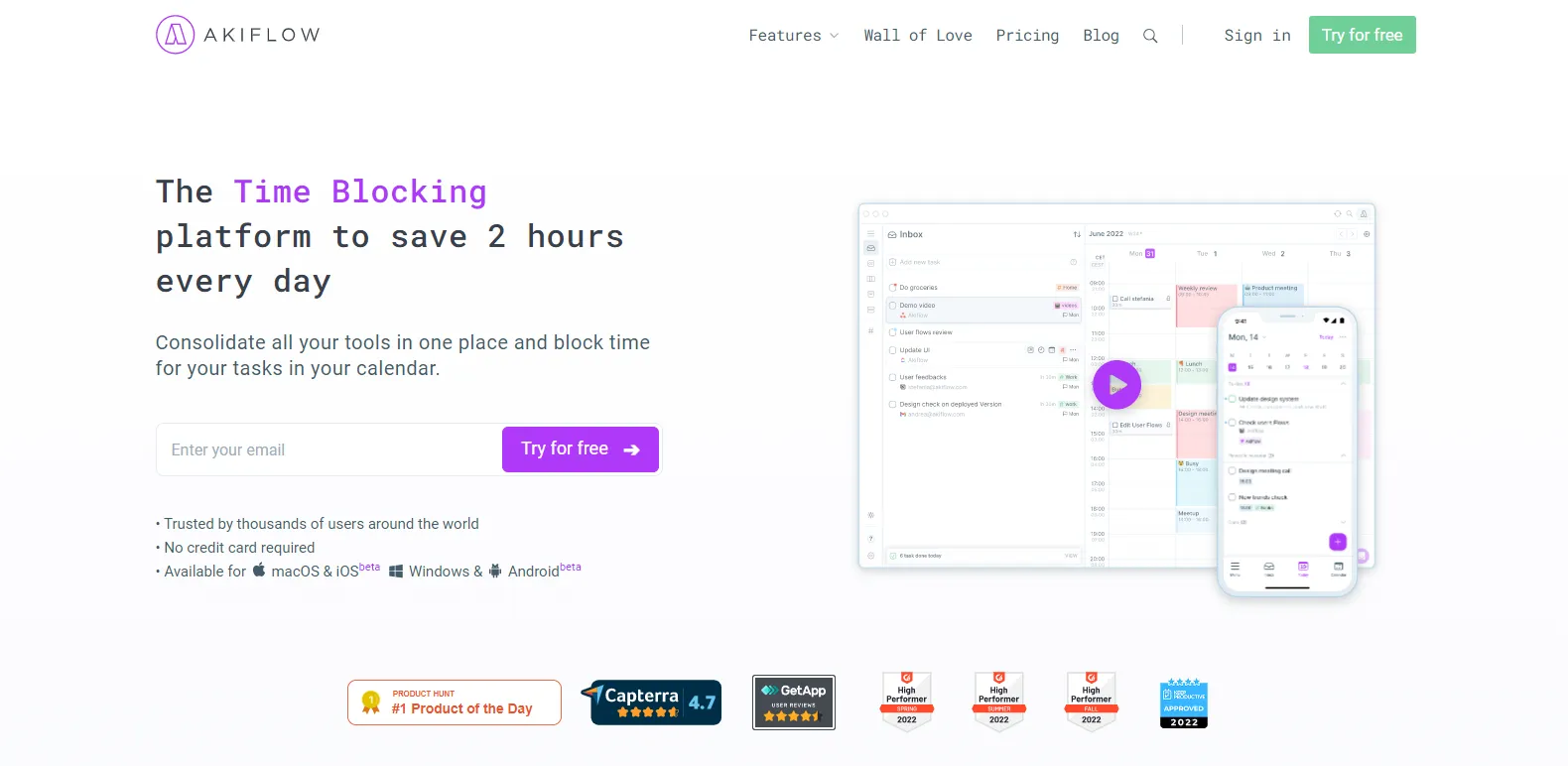Open the search magnifier in the navigation

point(1150,36)
